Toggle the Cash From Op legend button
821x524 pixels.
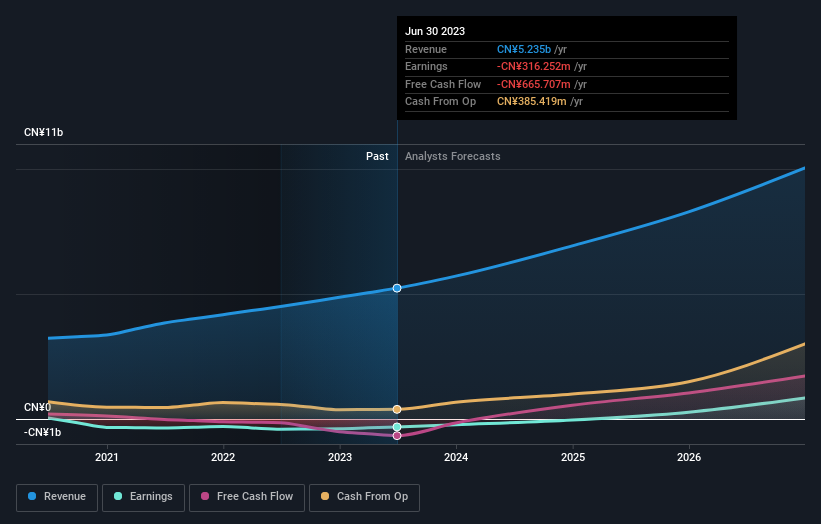[x=364, y=497]
